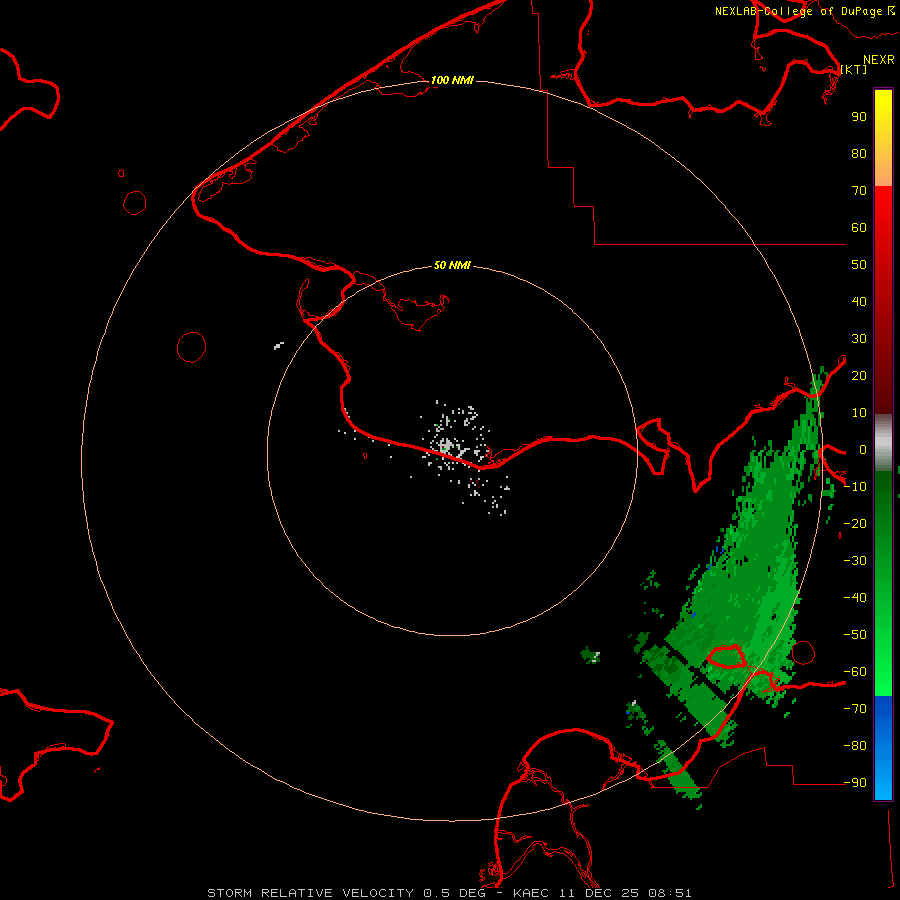Pick the gray zero-velocity color bar segment

pyautogui.click(x=883, y=443)
